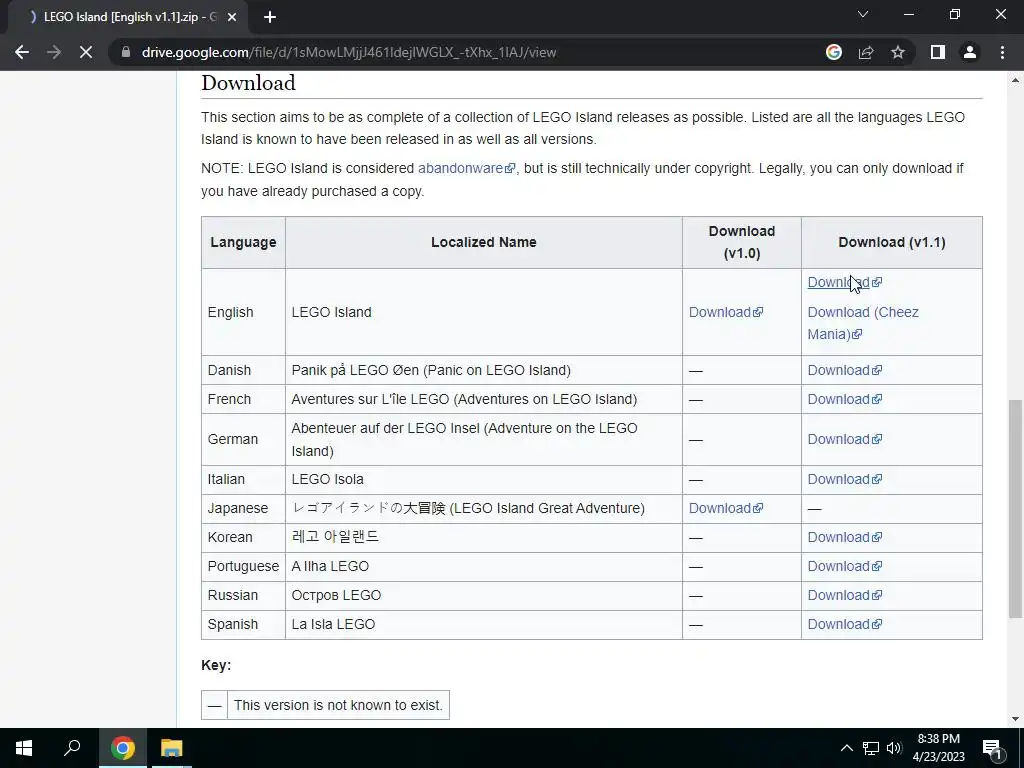1024x768 pixels.
Task: Click the network tray icon
Action: pos(871,748)
